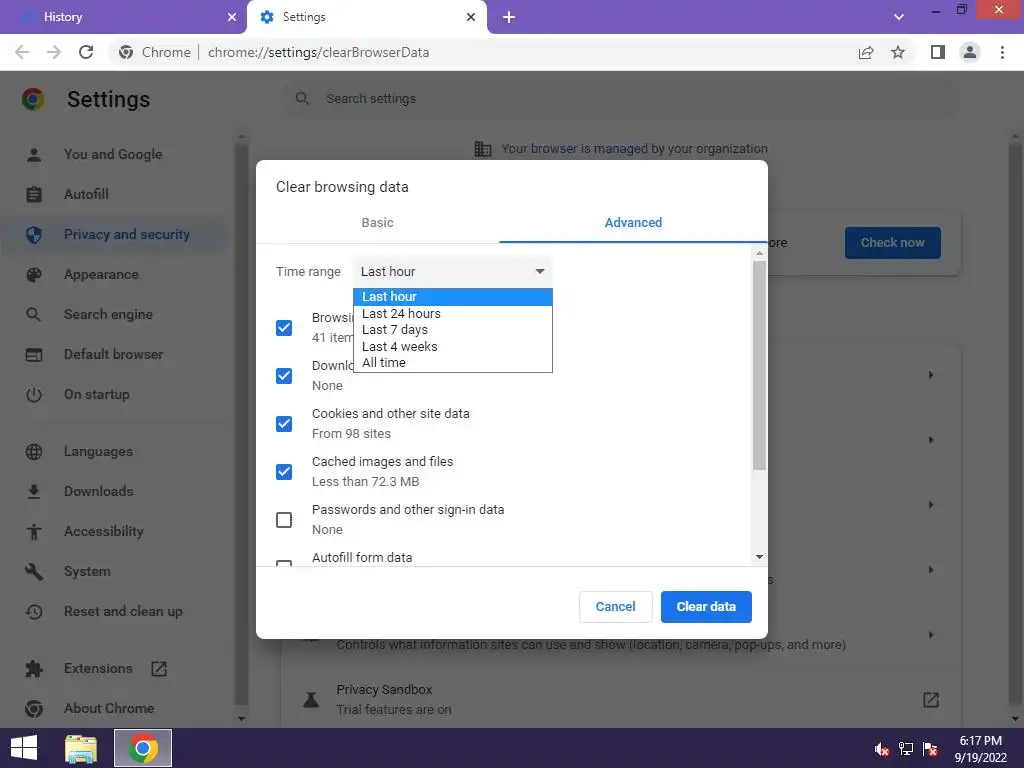This screenshot has width=1024, height=768.
Task: Click the Search settings field
Action: tap(620, 99)
